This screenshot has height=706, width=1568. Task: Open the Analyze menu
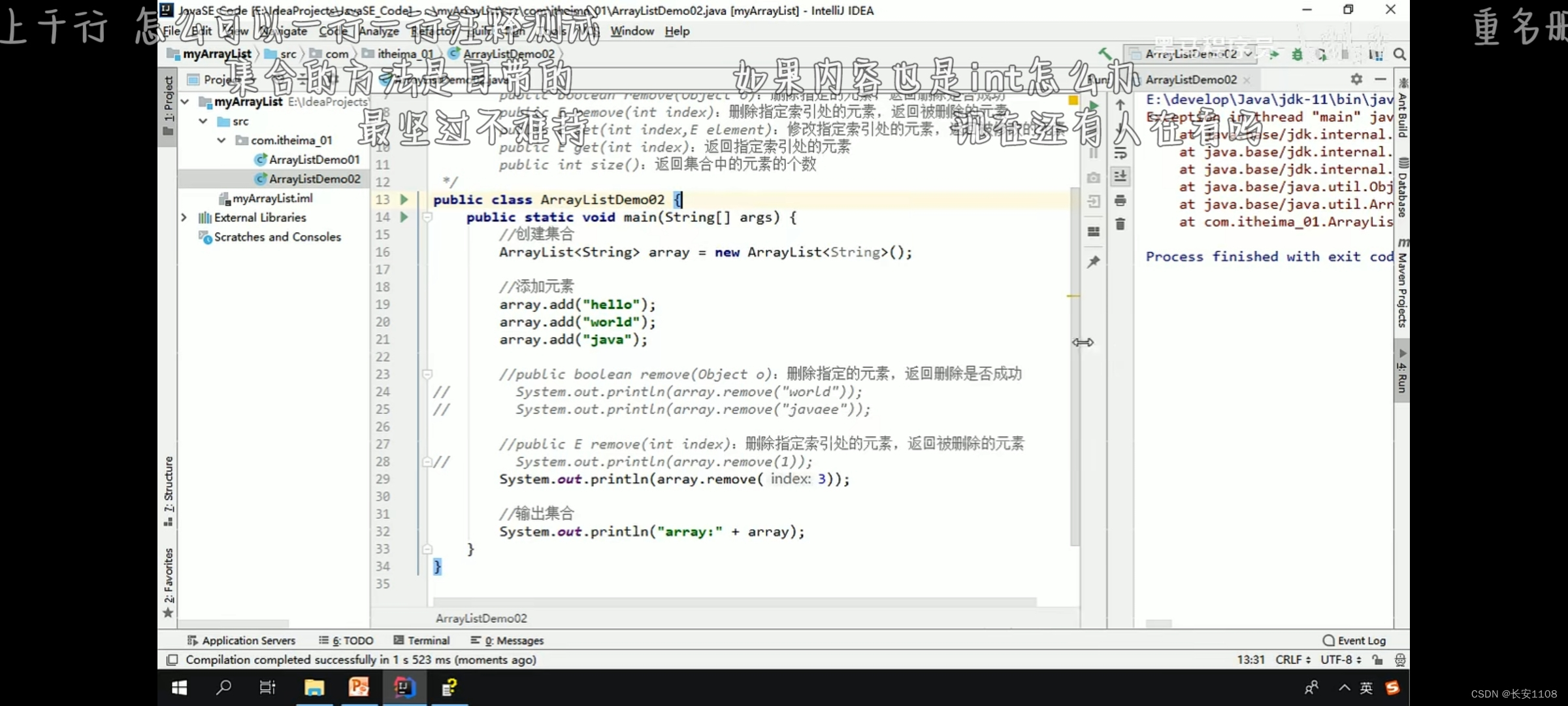coord(378,31)
